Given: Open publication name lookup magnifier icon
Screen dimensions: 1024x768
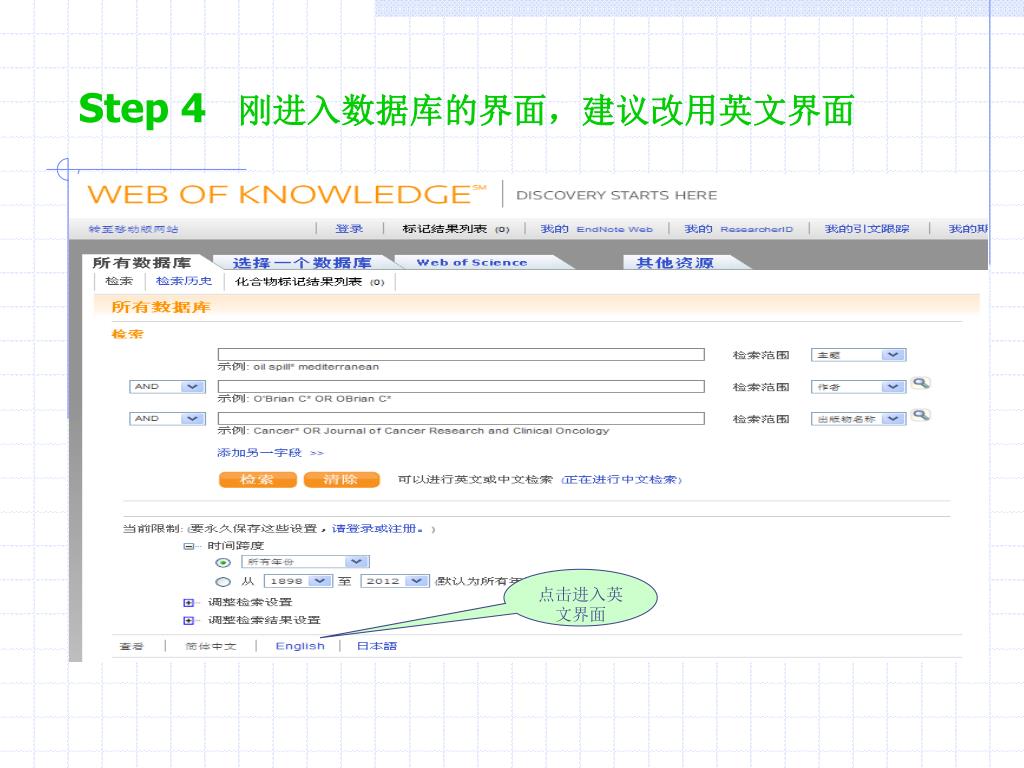Looking at the screenshot, I should tap(921, 415).
